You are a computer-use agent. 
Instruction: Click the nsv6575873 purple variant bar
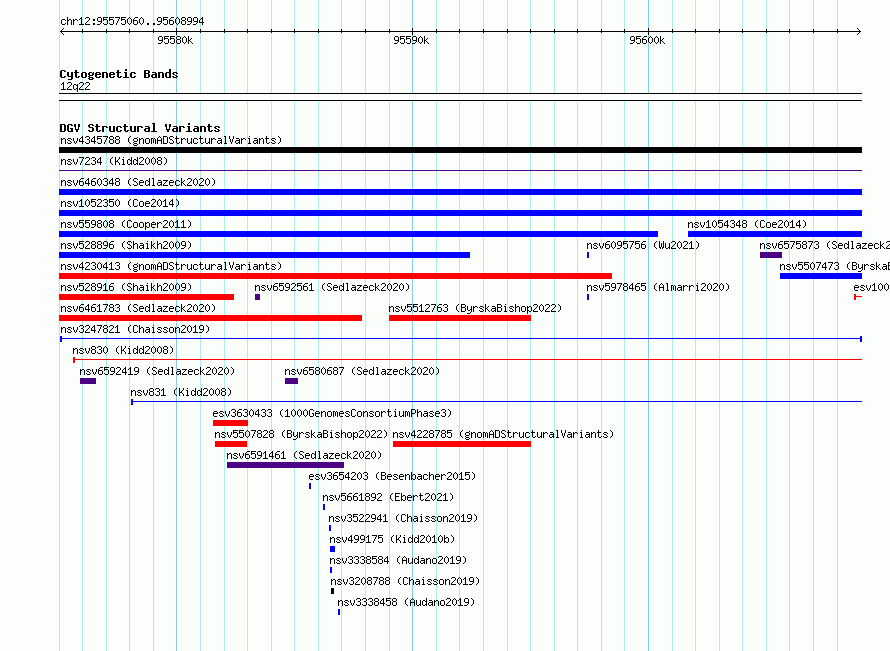click(771, 255)
